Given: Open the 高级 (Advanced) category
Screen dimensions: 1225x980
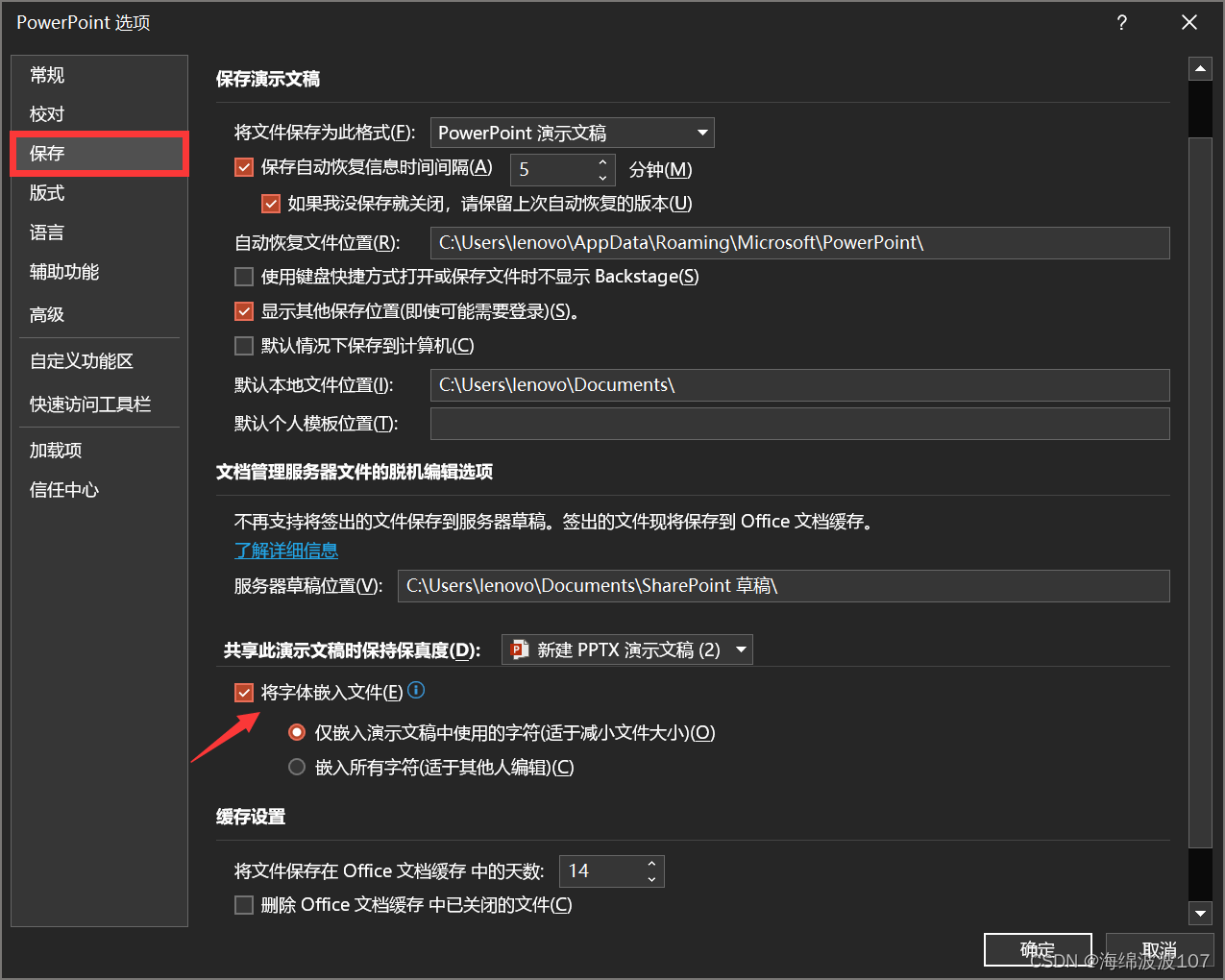Looking at the screenshot, I should (x=99, y=314).
